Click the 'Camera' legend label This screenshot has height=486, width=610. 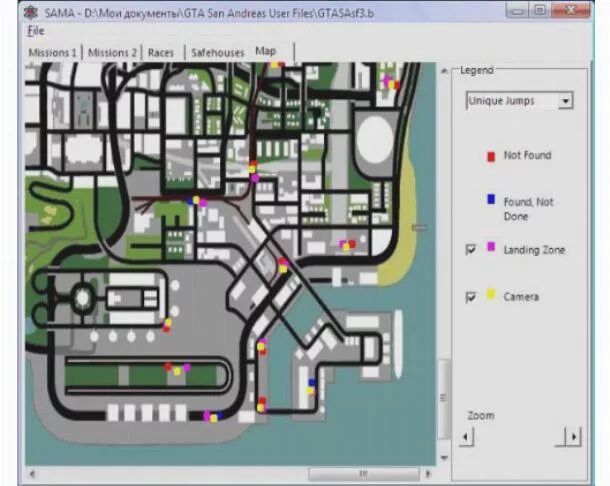[x=521, y=297]
